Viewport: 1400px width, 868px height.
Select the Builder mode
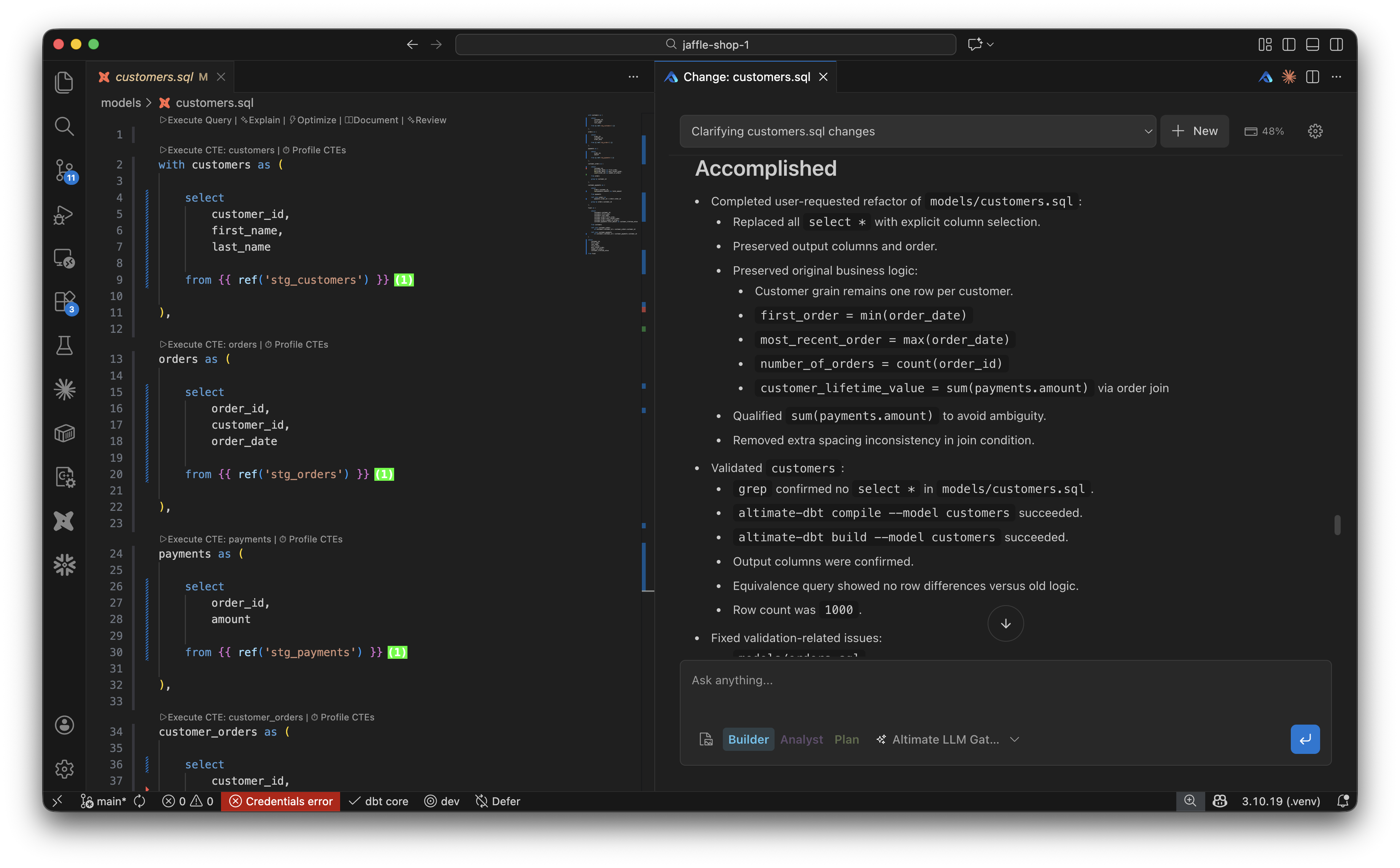point(748,739)
